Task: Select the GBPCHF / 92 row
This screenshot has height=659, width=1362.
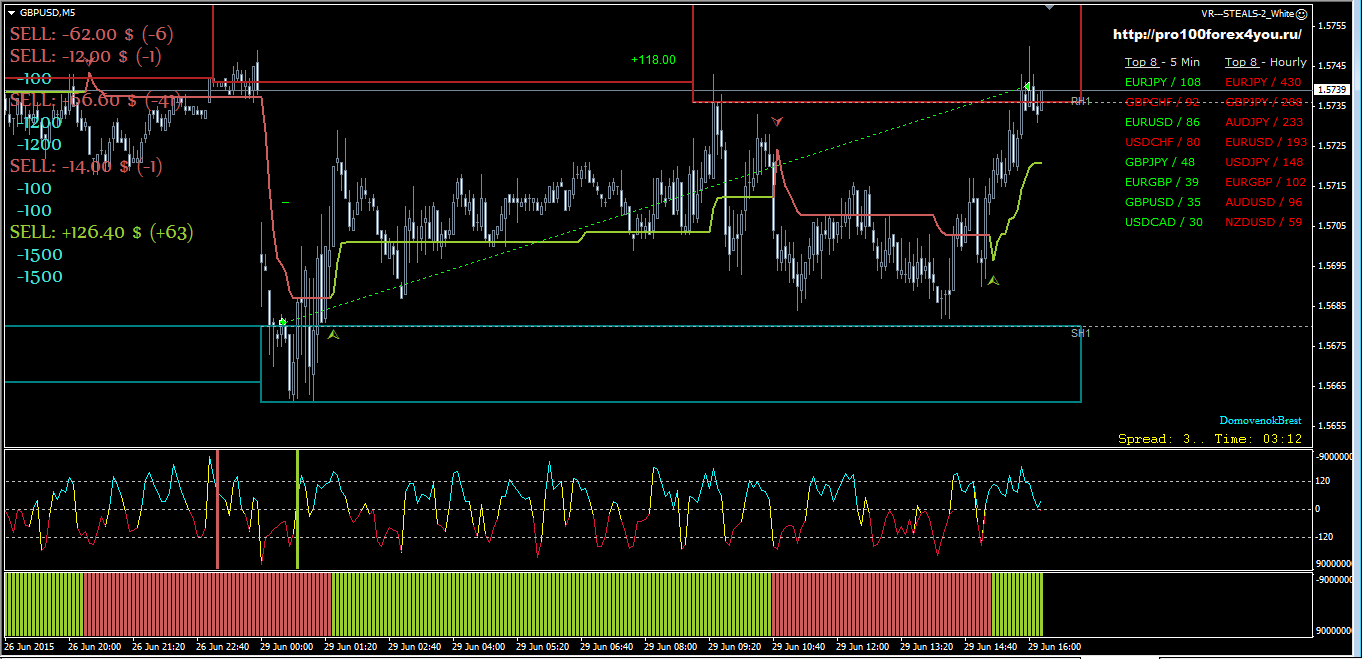Action: pyautogui.click(x=1162, y=102)
